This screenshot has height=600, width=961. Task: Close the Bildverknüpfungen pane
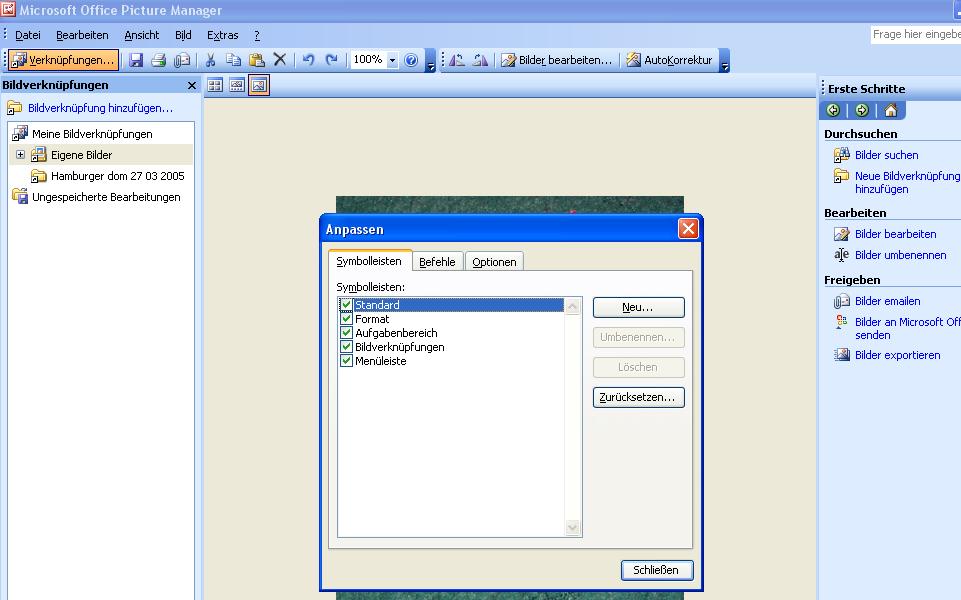[192, 85]
